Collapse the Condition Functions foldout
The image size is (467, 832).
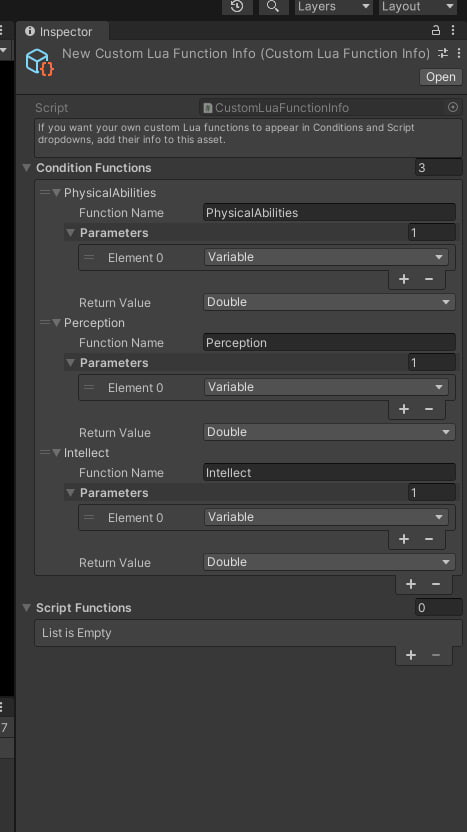pyautogui.click(x=26, y=168)
